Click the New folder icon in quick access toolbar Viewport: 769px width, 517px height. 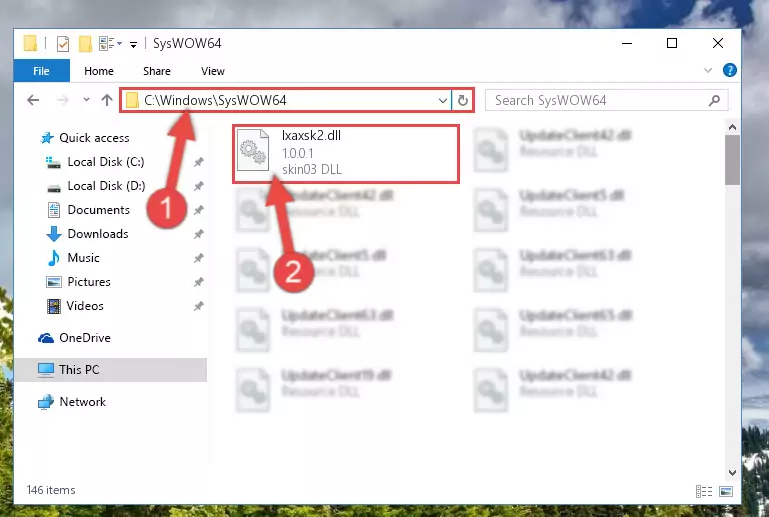click(85, 44)
